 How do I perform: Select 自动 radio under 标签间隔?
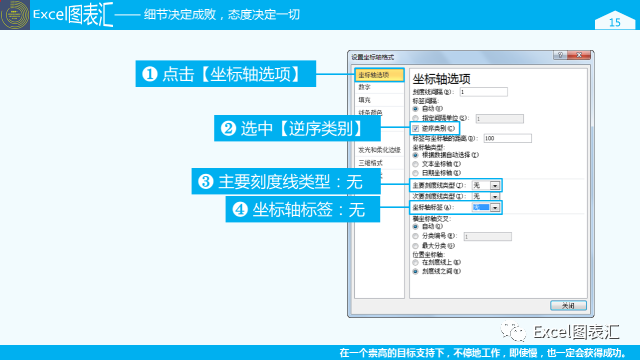pyautogui.click(x=416, y=109)
